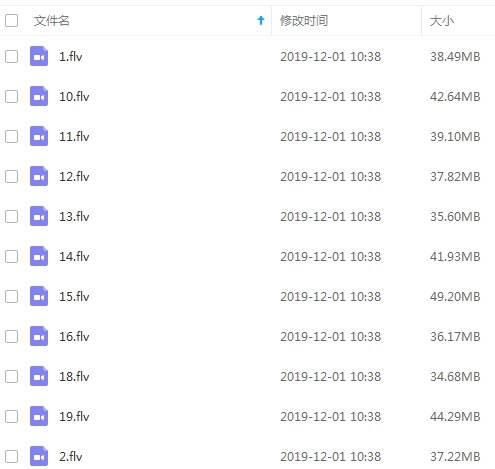Check the box for 15.flv

point(11,297)
